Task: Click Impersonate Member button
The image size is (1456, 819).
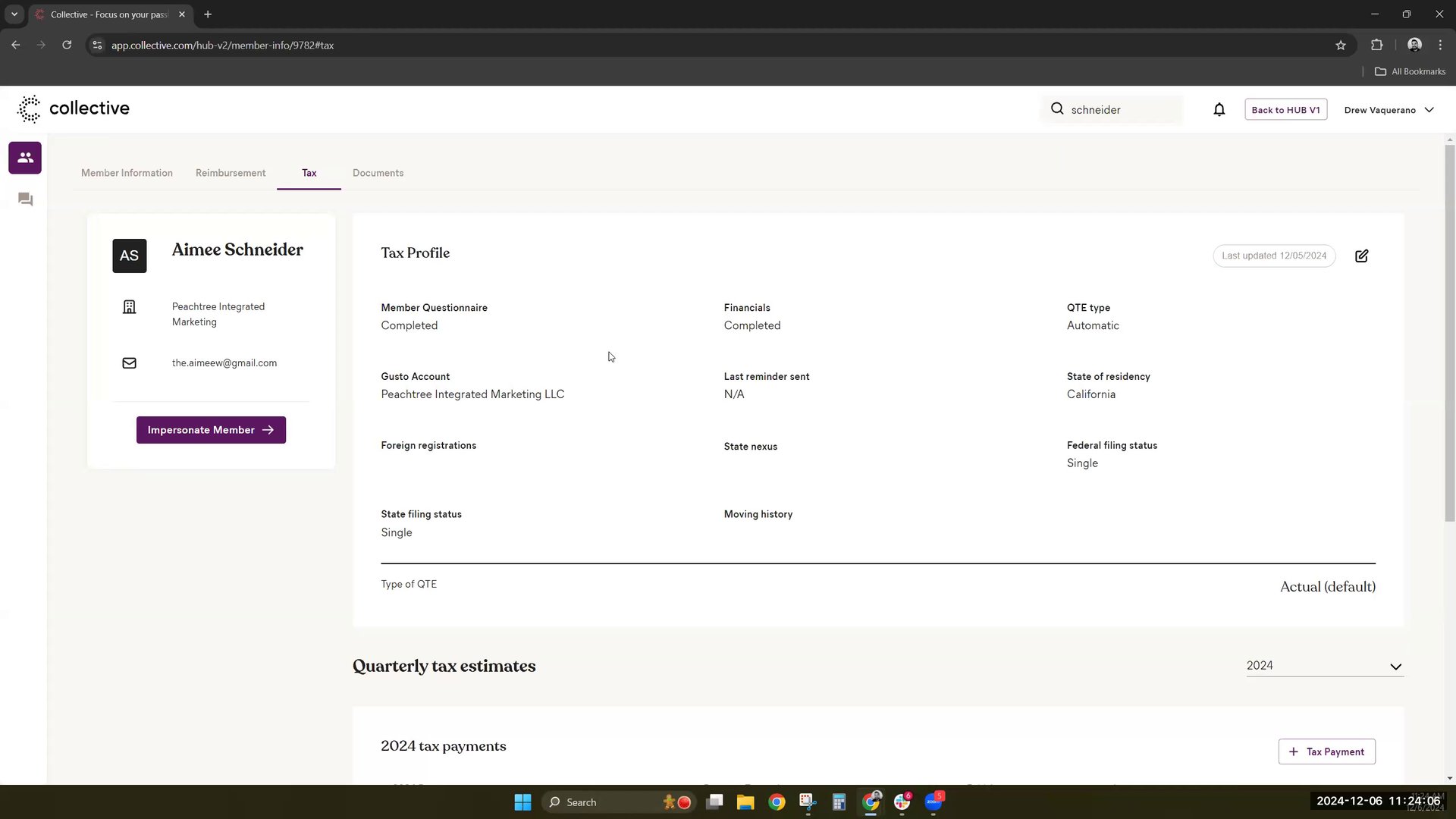Action: [211, 430]
